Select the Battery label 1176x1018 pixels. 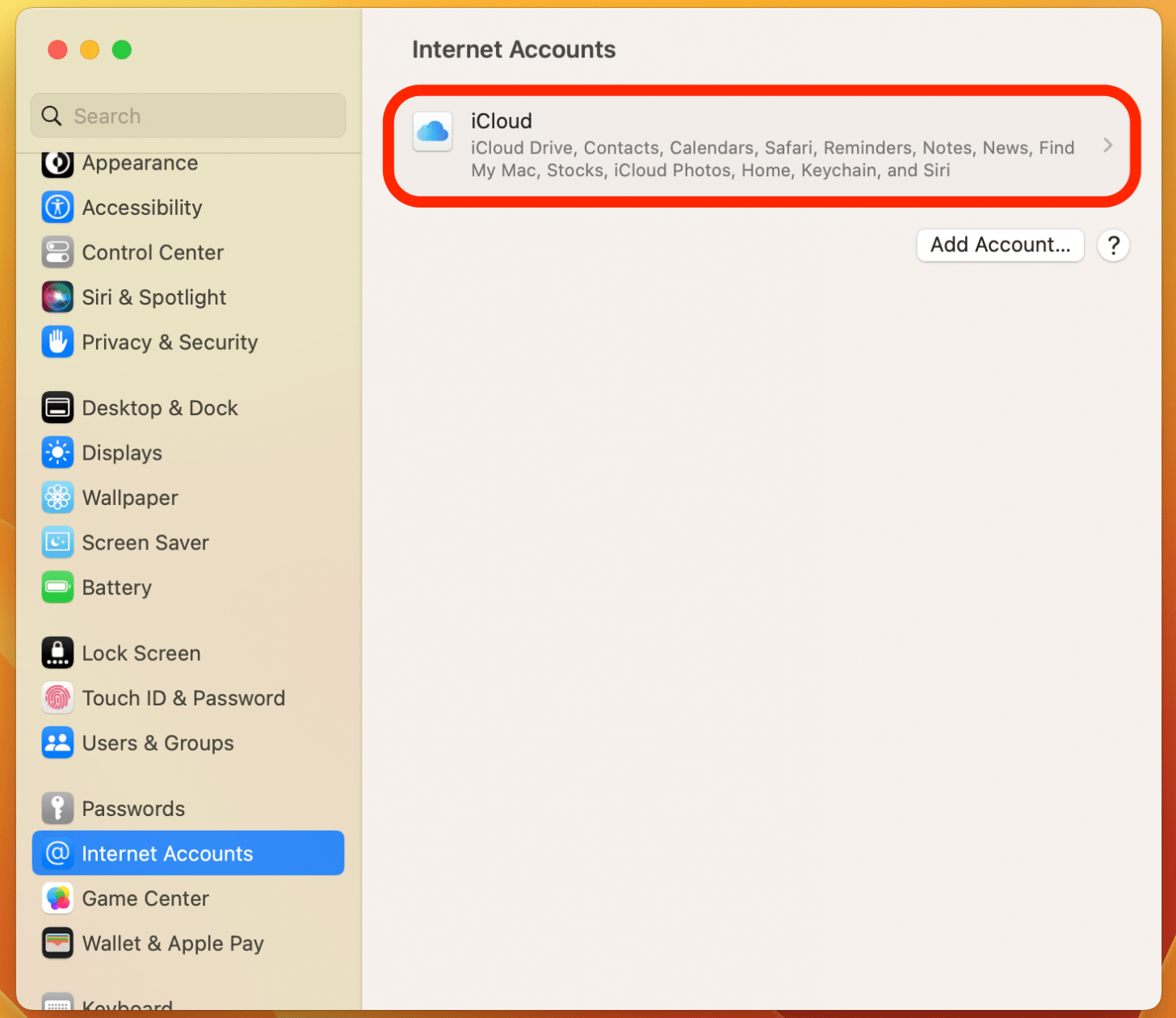coord(117,587)
